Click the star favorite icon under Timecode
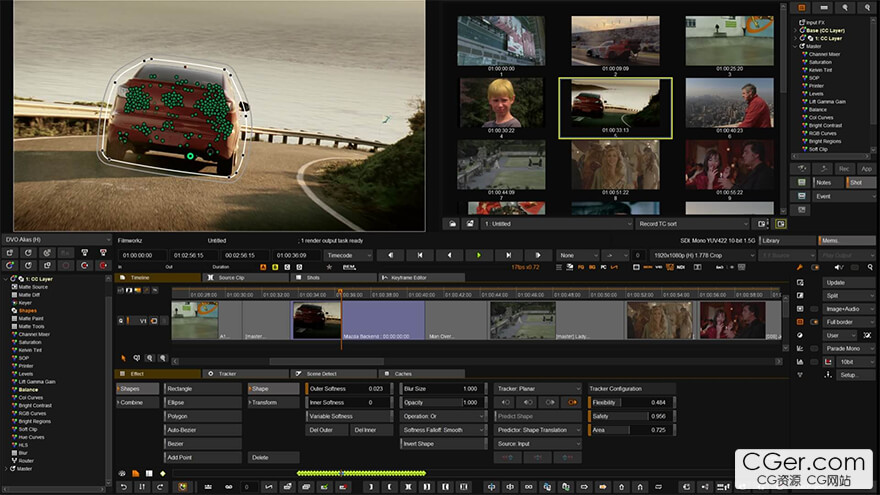Screen dimensions: 880x495 [x=329, y=267]
